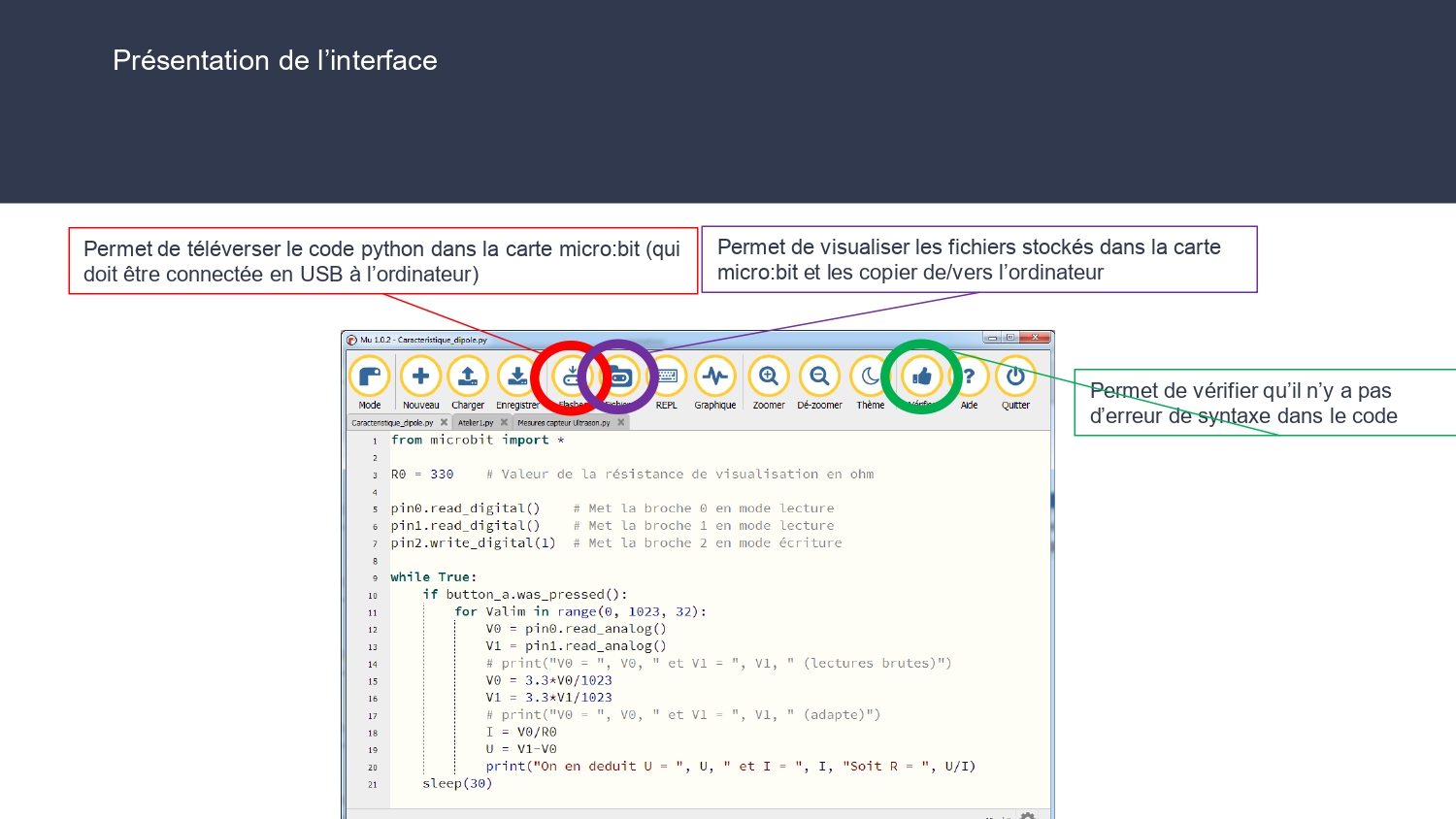Switch to the Atelier1.py tab
Viewport: 1456px width, 819px height.
click(476, 423)
